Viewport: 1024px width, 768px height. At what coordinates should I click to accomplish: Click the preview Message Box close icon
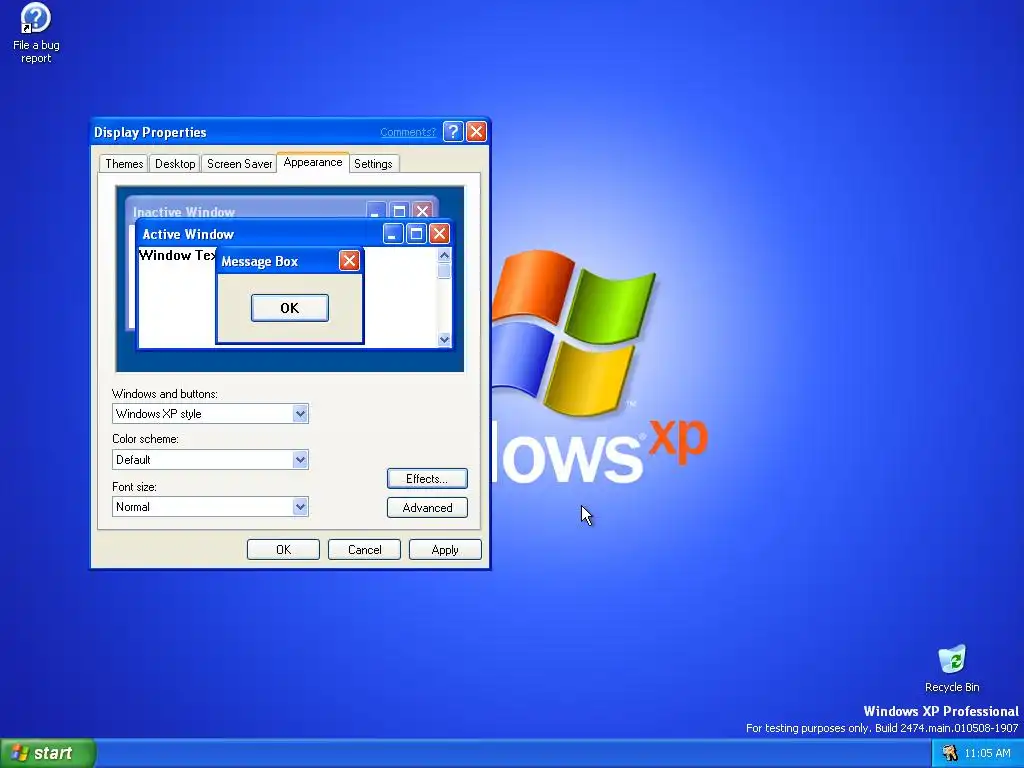point(349,261)
